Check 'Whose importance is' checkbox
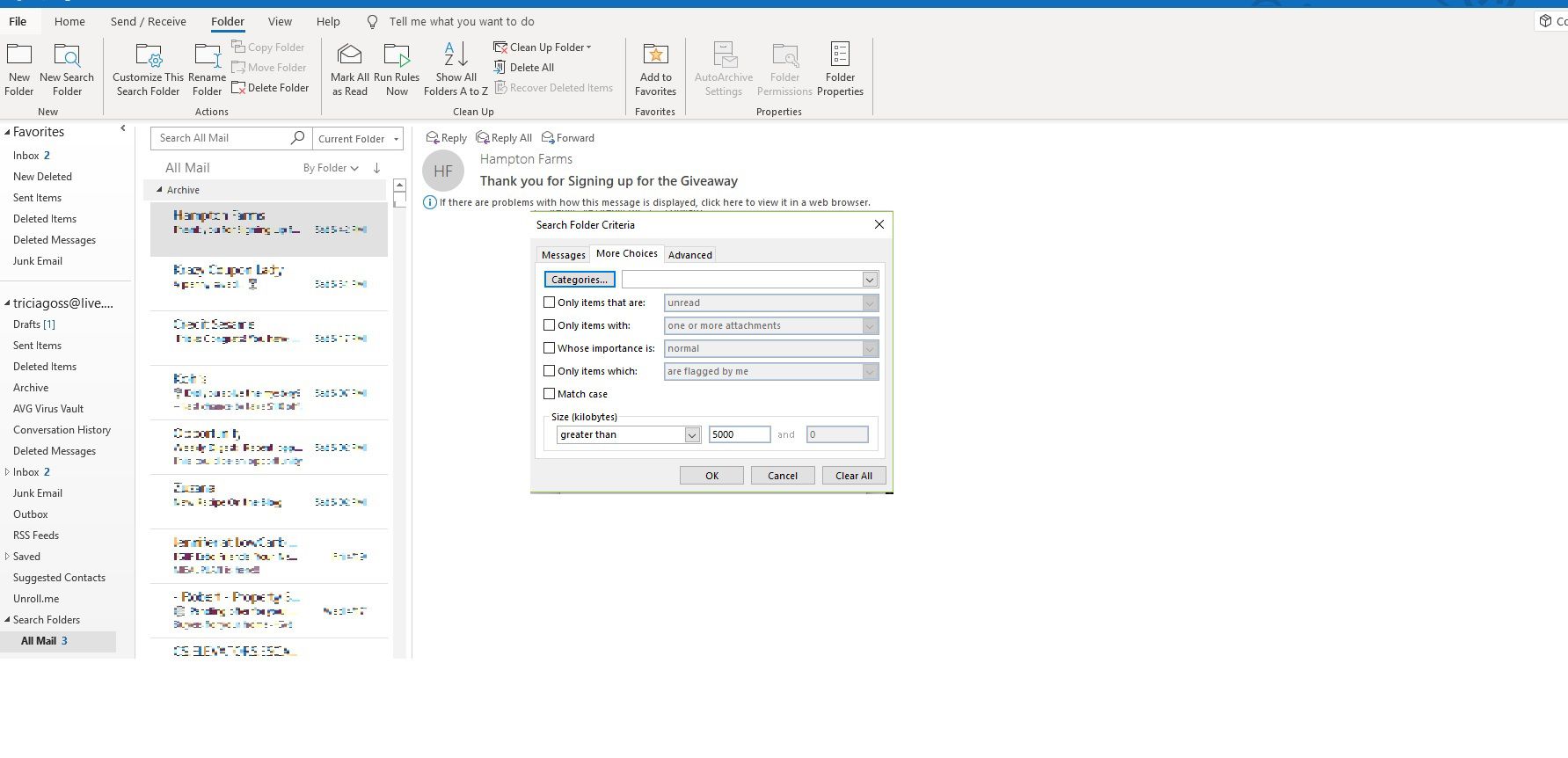Image resolution: width=1568 pixels, height=758 pixels. [x=550, y=347]
